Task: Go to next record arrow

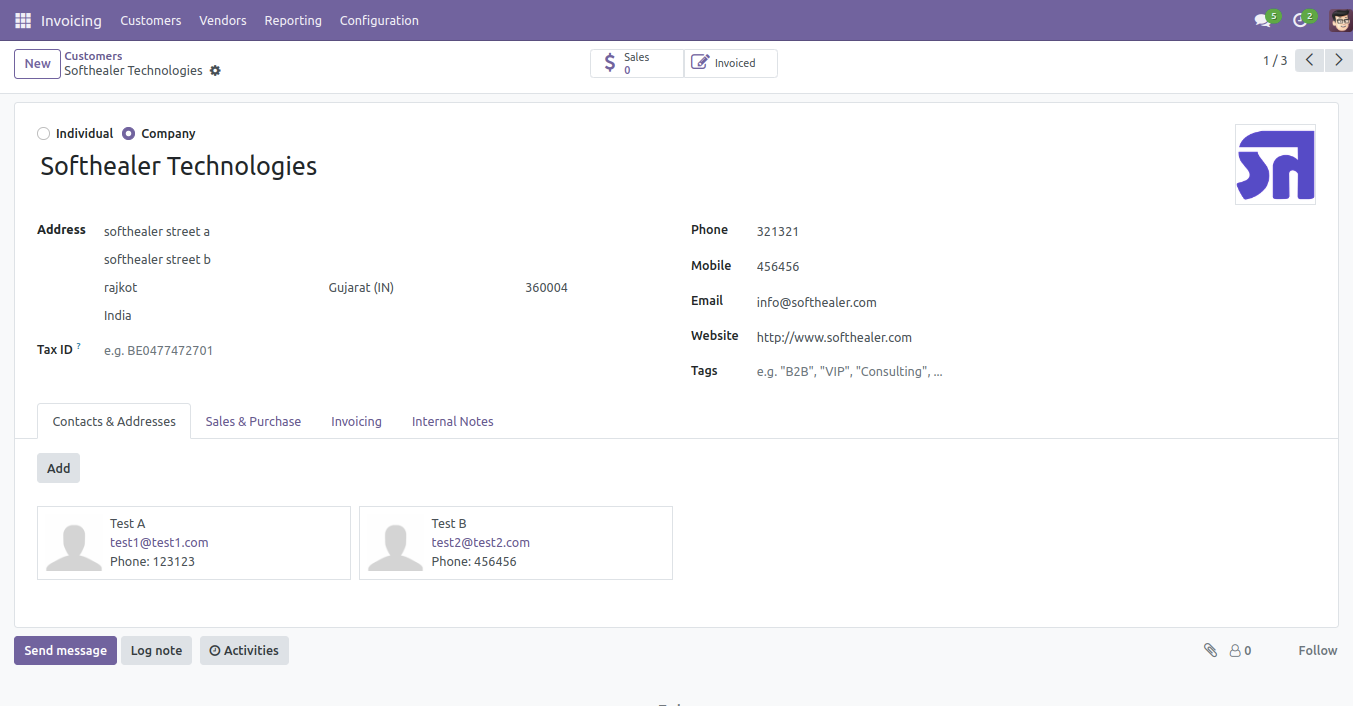Action: click(1339, 60)
